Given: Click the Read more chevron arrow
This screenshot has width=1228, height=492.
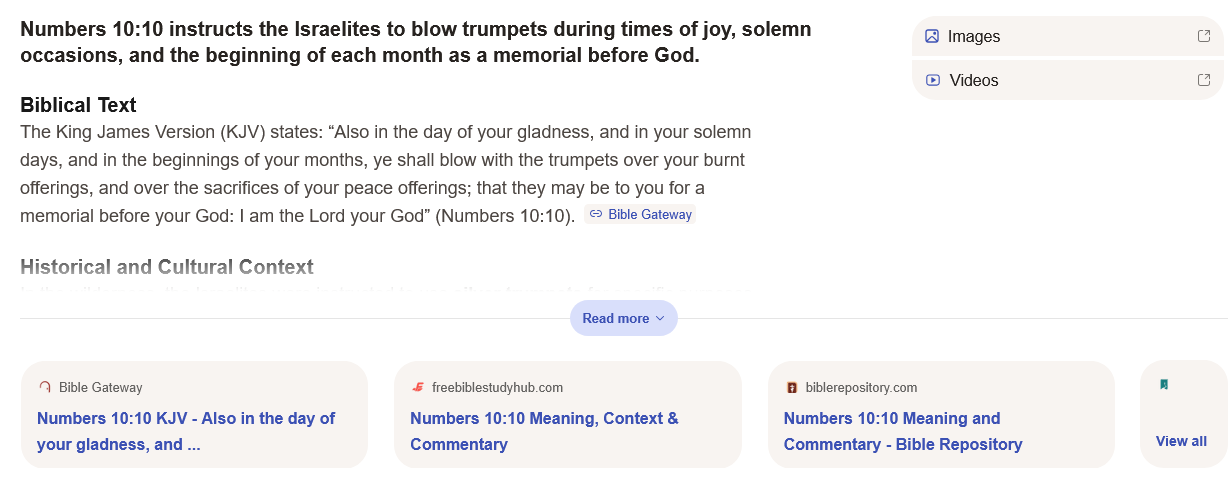Looking at the screenshot, I should coord(660,318).
